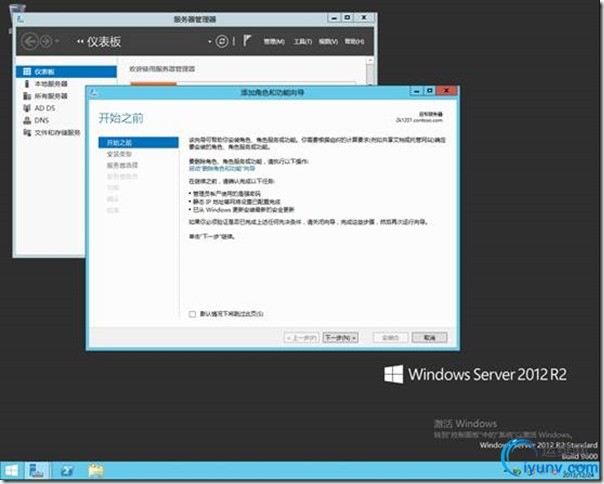Click the link to start remove roles wizard
This screenshot has width=604, height=484.
tap(222, 169)
